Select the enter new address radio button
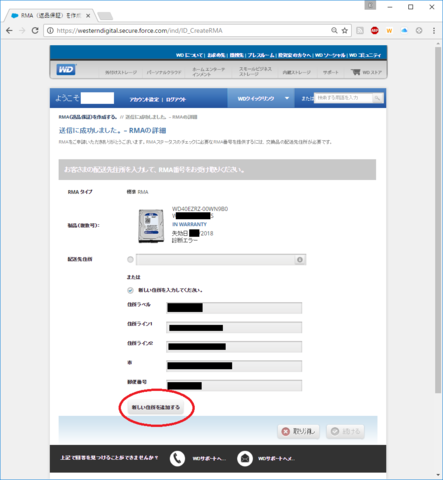The image size is (443, 480). coord(130,290)
